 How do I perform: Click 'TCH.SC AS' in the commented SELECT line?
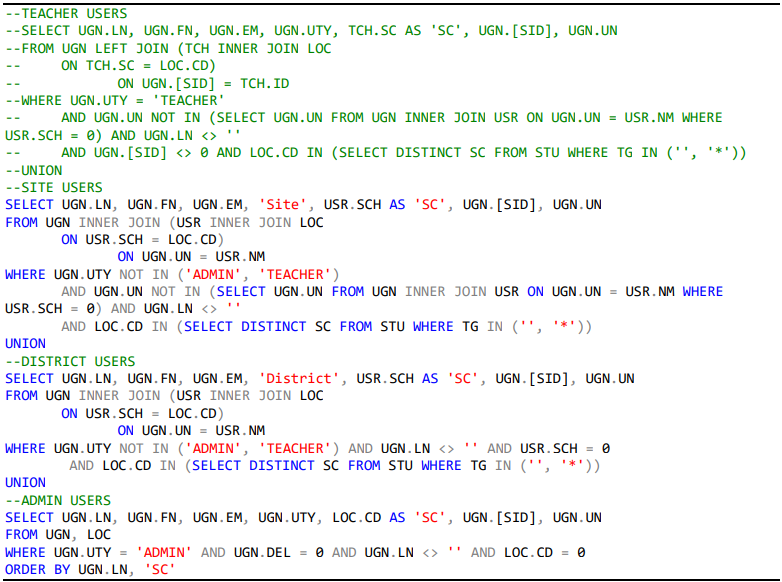coord(385,31)
